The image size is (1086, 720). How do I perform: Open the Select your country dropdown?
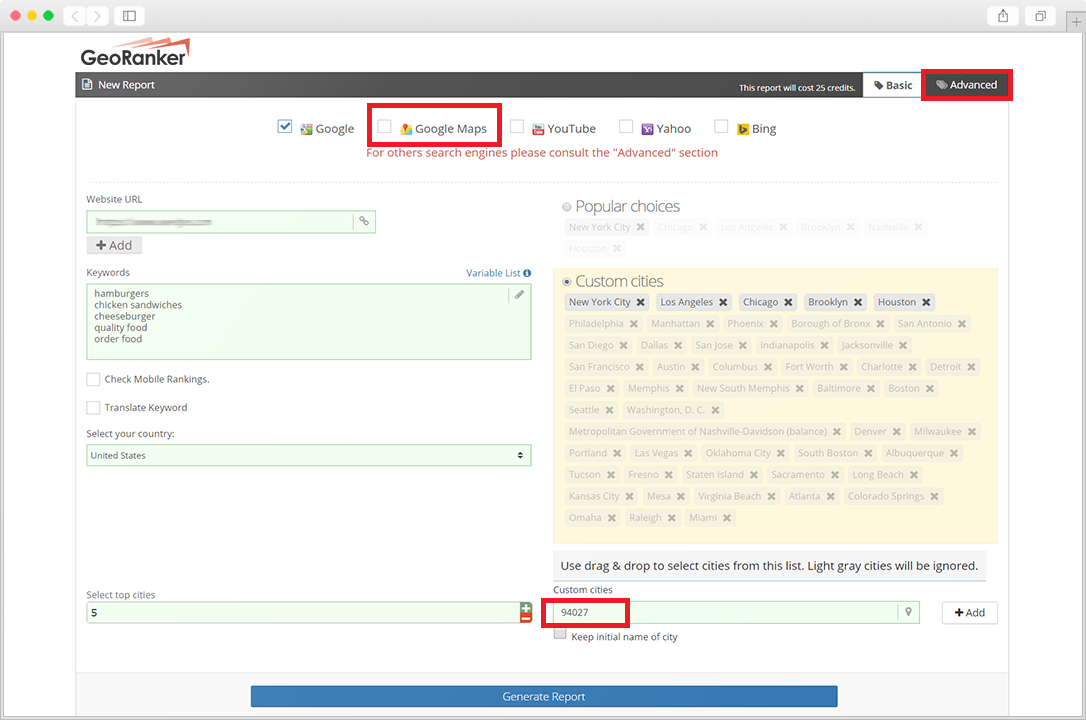point(309,456)
